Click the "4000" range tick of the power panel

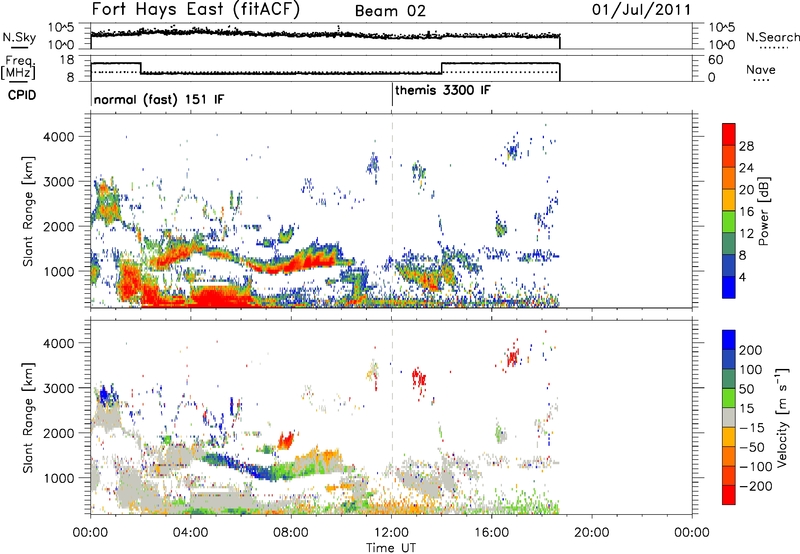[x=58, y=137]
